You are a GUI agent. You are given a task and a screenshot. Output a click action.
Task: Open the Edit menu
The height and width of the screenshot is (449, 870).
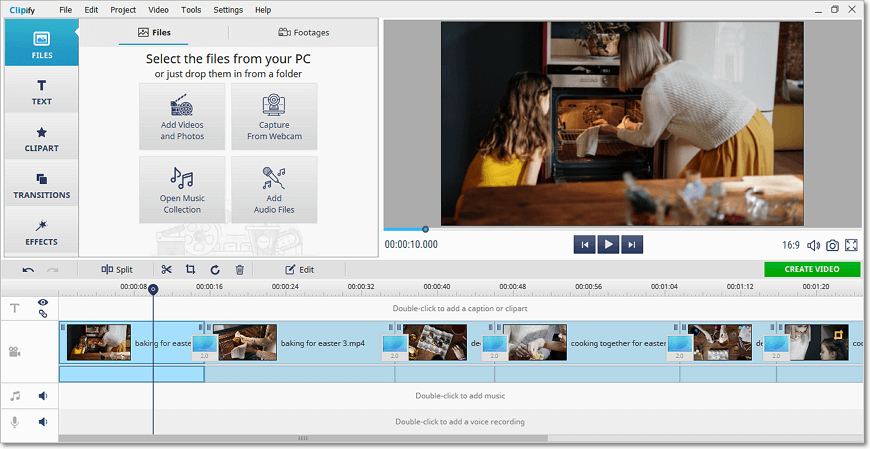pyautogui.click(x=91, y=10)
